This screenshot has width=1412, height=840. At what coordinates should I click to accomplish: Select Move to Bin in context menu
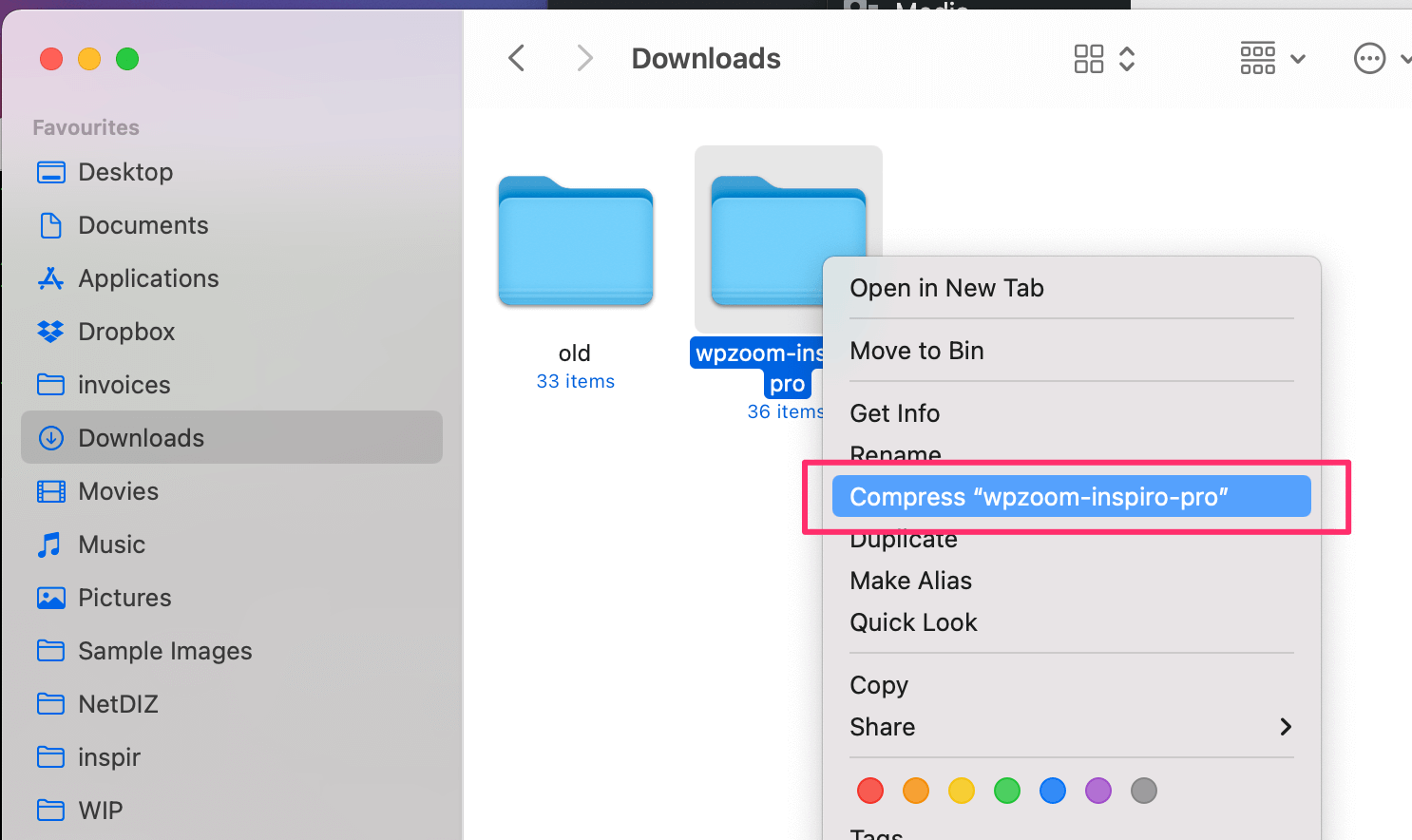(x=917, y=351)
